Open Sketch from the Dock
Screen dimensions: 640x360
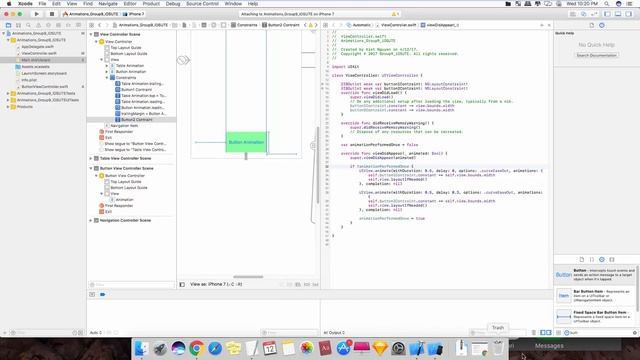(380, 348)
